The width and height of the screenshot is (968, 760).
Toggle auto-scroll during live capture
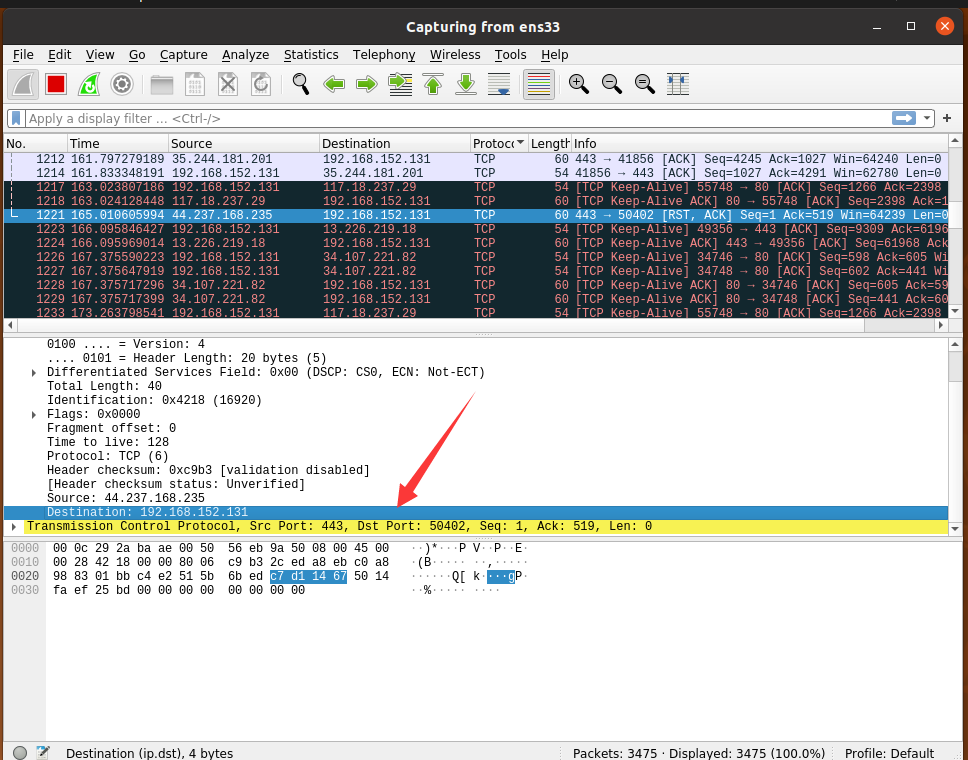499,85
